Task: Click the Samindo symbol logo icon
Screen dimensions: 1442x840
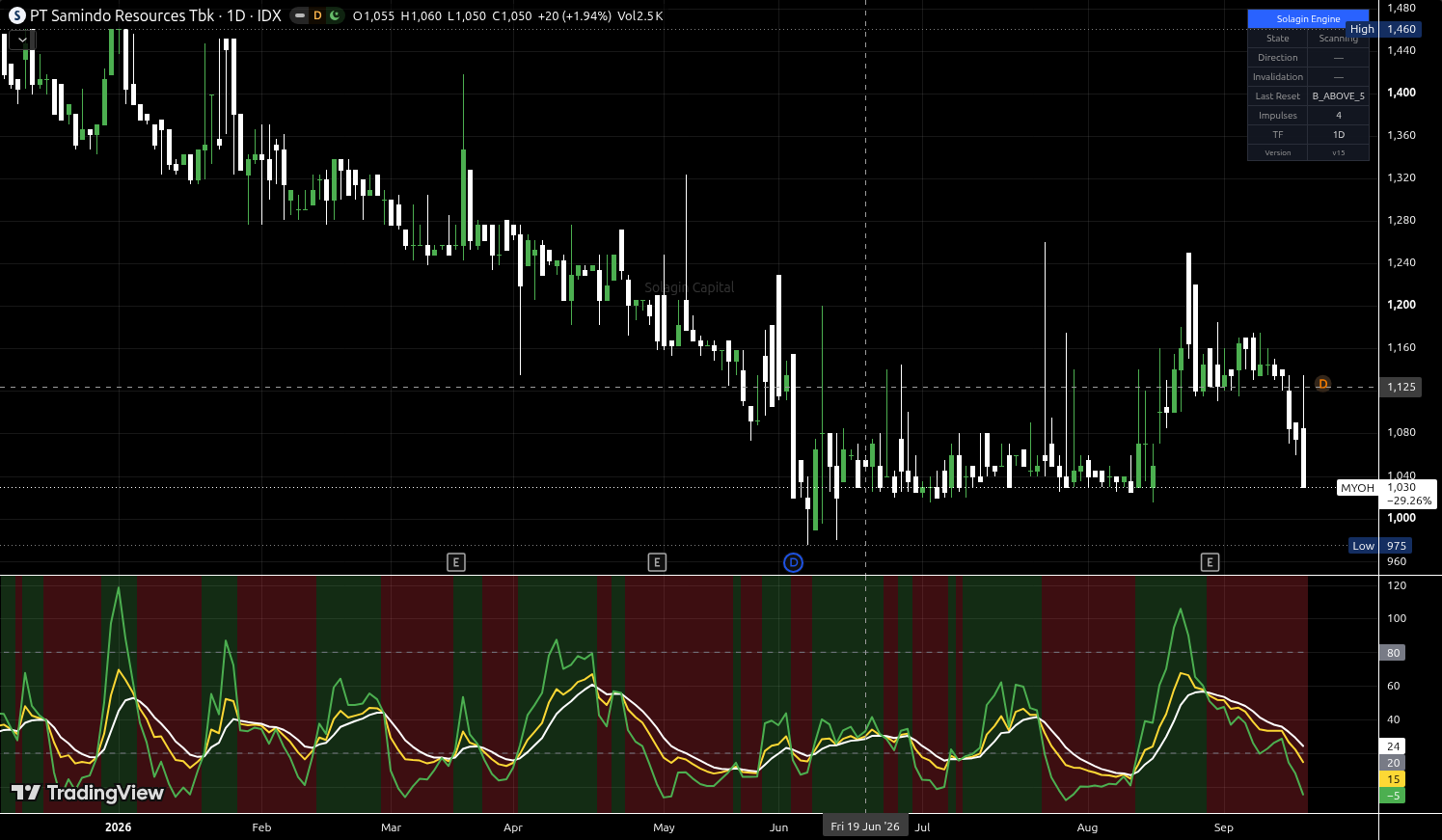Action: coord(16,15)
